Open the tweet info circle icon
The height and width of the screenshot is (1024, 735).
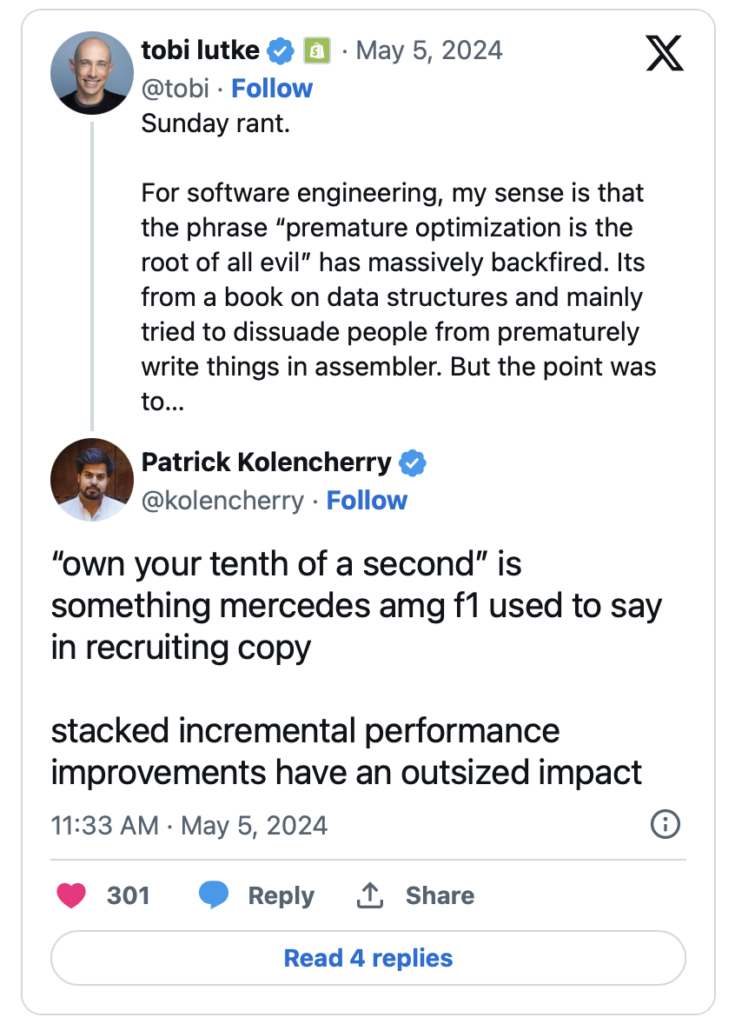665,824
